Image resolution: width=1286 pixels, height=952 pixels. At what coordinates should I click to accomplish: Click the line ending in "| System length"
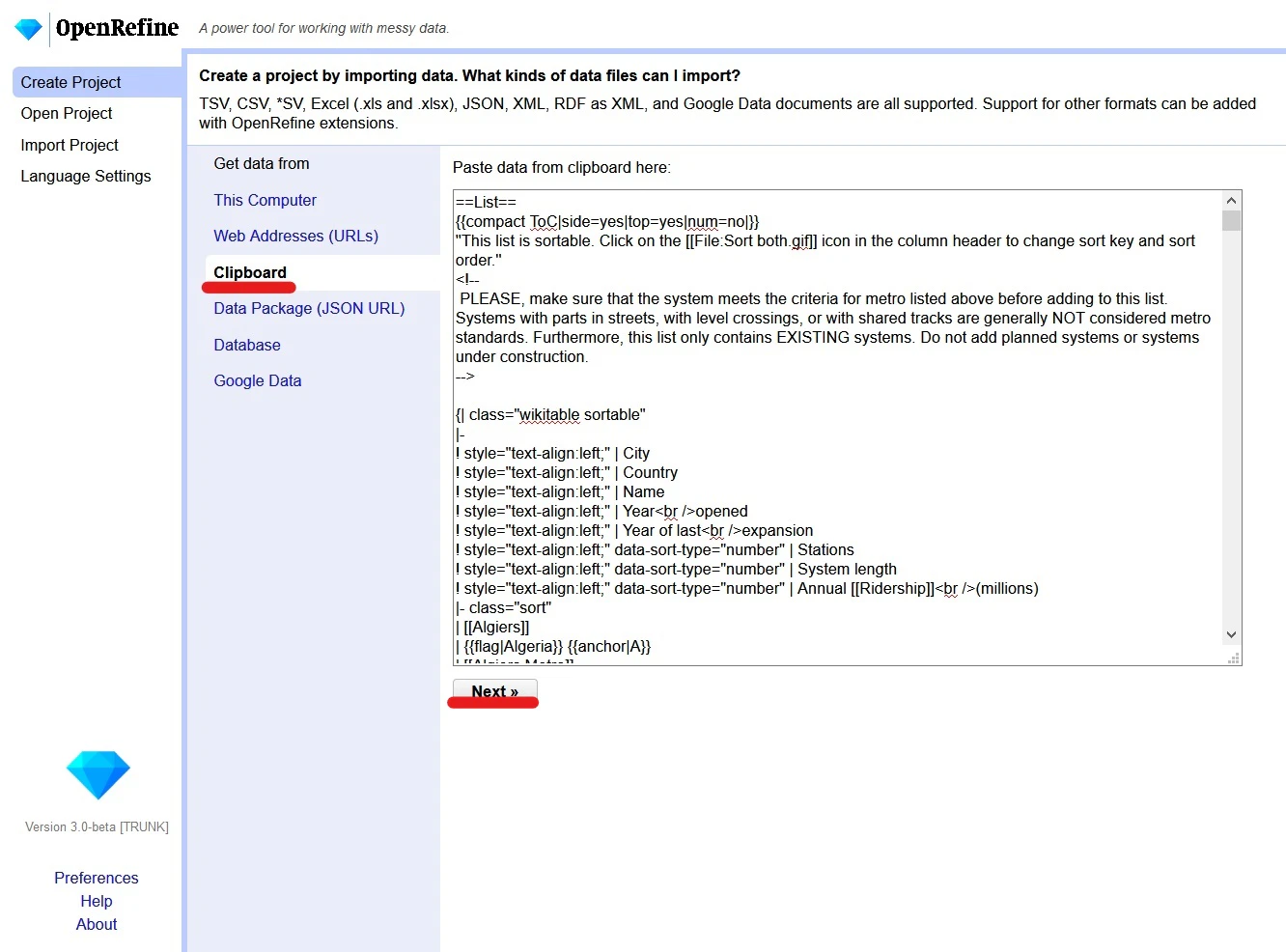[676, 569]
